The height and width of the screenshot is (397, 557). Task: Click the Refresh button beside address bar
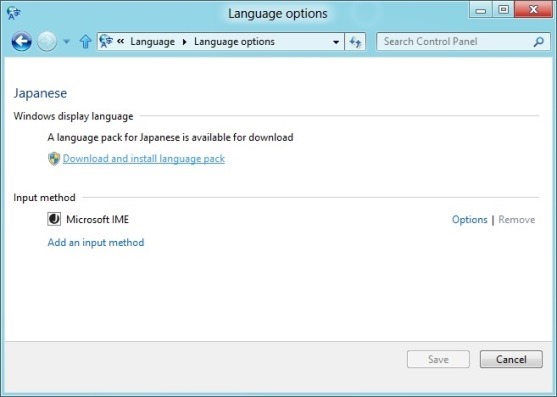tap(355, 42)
